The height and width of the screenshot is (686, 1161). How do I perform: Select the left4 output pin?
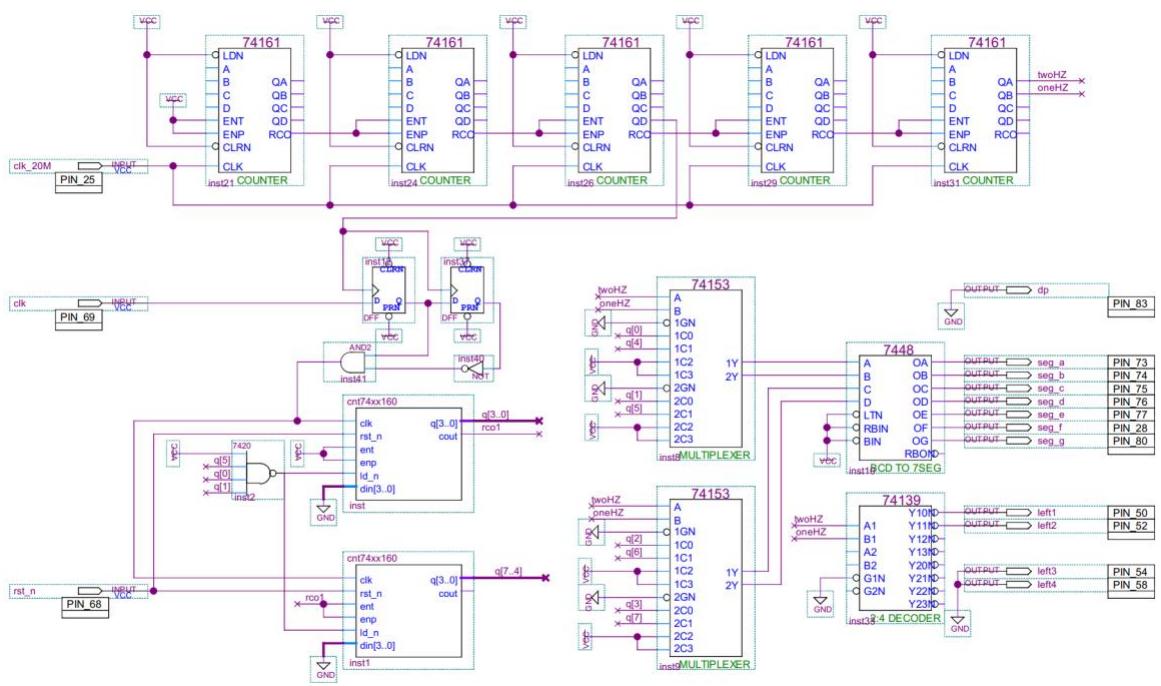pos(1018,584)
